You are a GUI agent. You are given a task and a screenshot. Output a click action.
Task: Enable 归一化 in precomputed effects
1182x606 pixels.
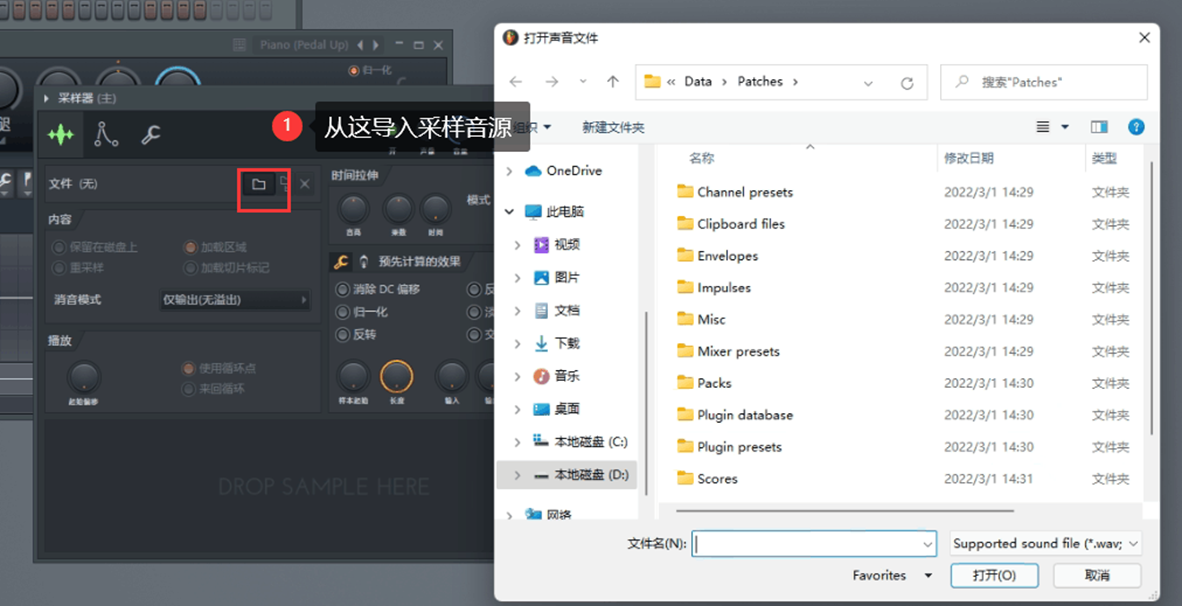pyautogui.click(x=344, y=312)
